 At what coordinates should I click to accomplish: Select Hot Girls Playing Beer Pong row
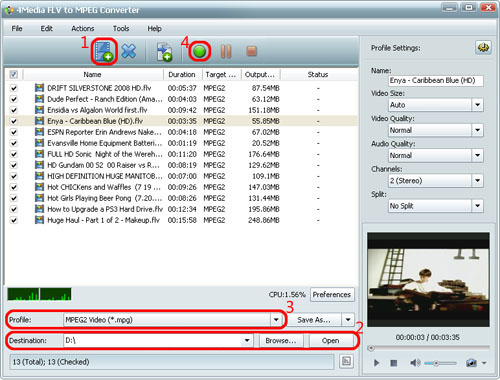(x=182, y=198)
